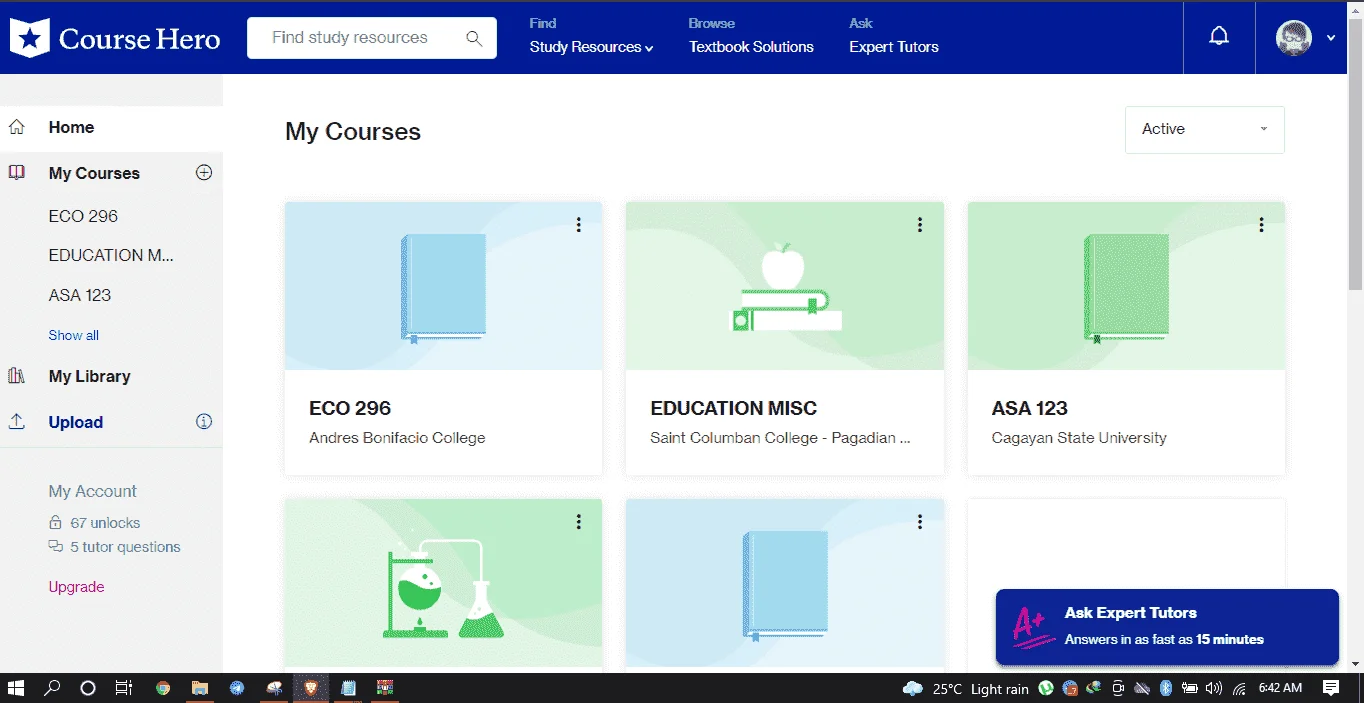Open options on the second-row blue book card
The height and width of the screenshot is (703, 1364).
(x=920, y=521)
